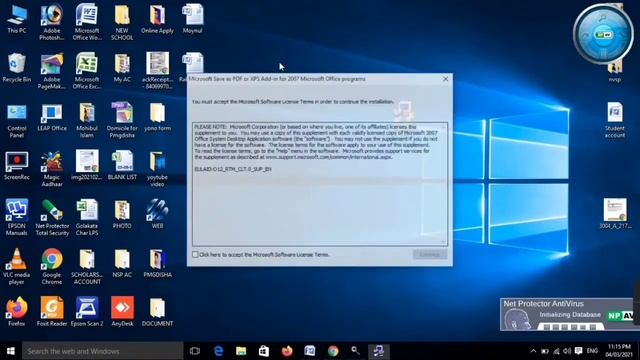Open the Windows Start menu
Viewport: 640px width, 360px height.
(x=11, y=351)
